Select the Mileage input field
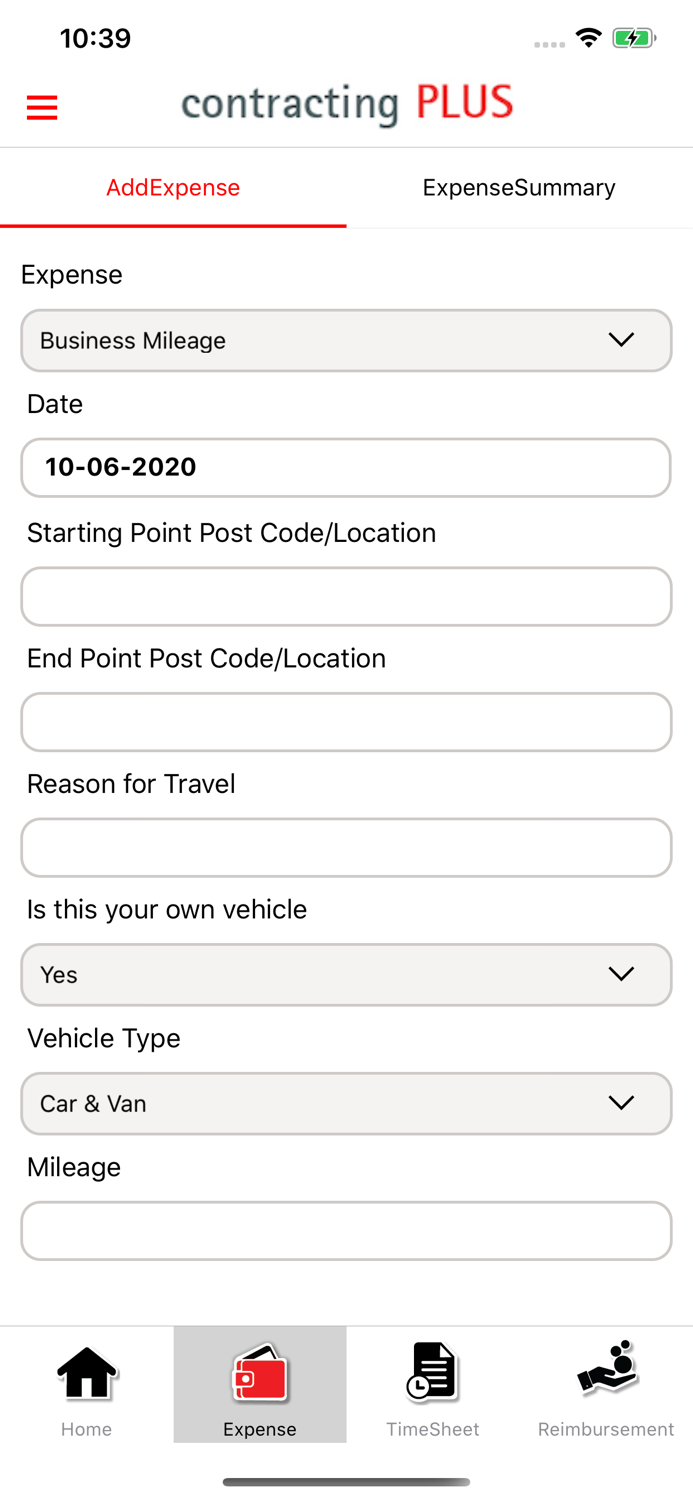 [346, 1231]
